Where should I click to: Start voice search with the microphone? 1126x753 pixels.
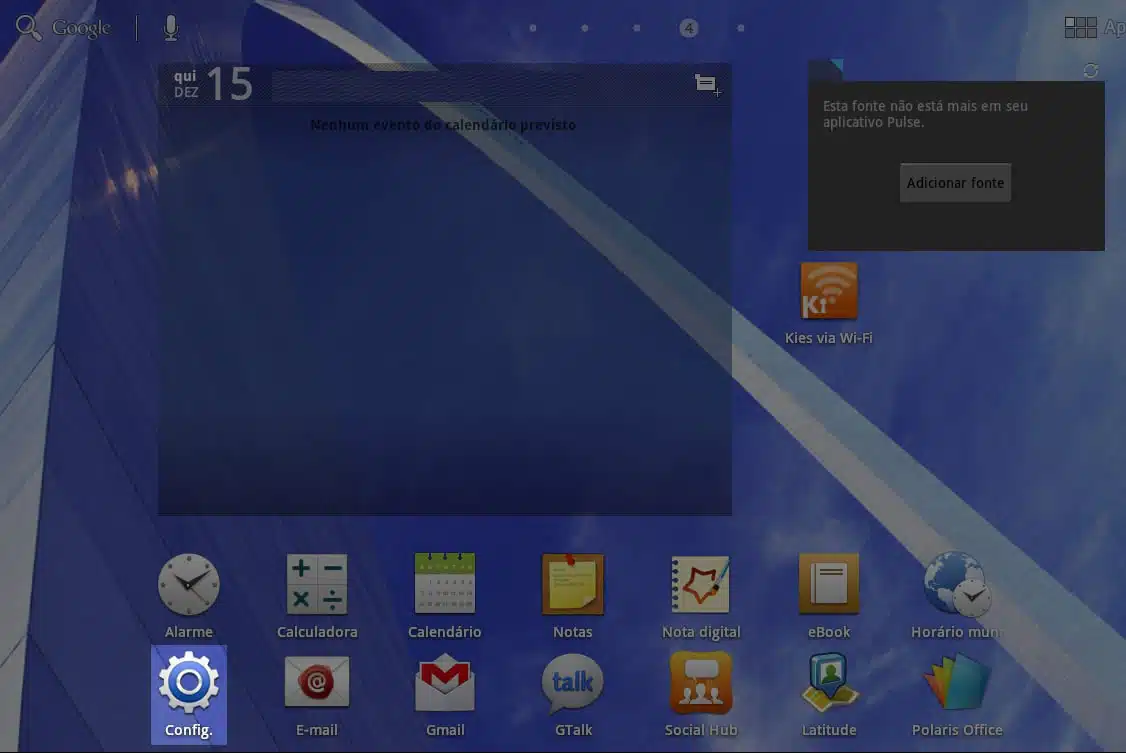(171, 28)
